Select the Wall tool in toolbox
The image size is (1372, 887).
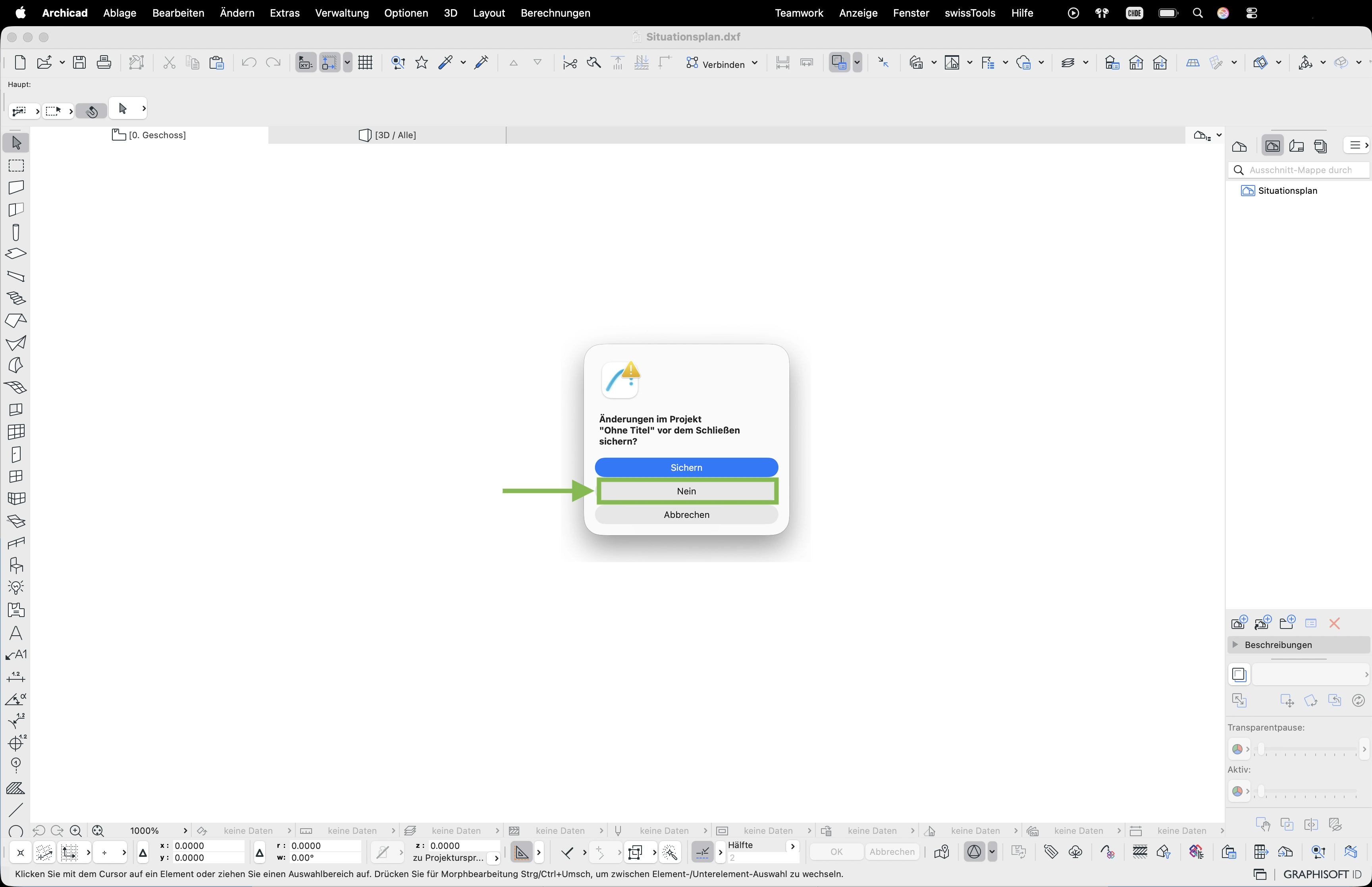click(16, 187)
